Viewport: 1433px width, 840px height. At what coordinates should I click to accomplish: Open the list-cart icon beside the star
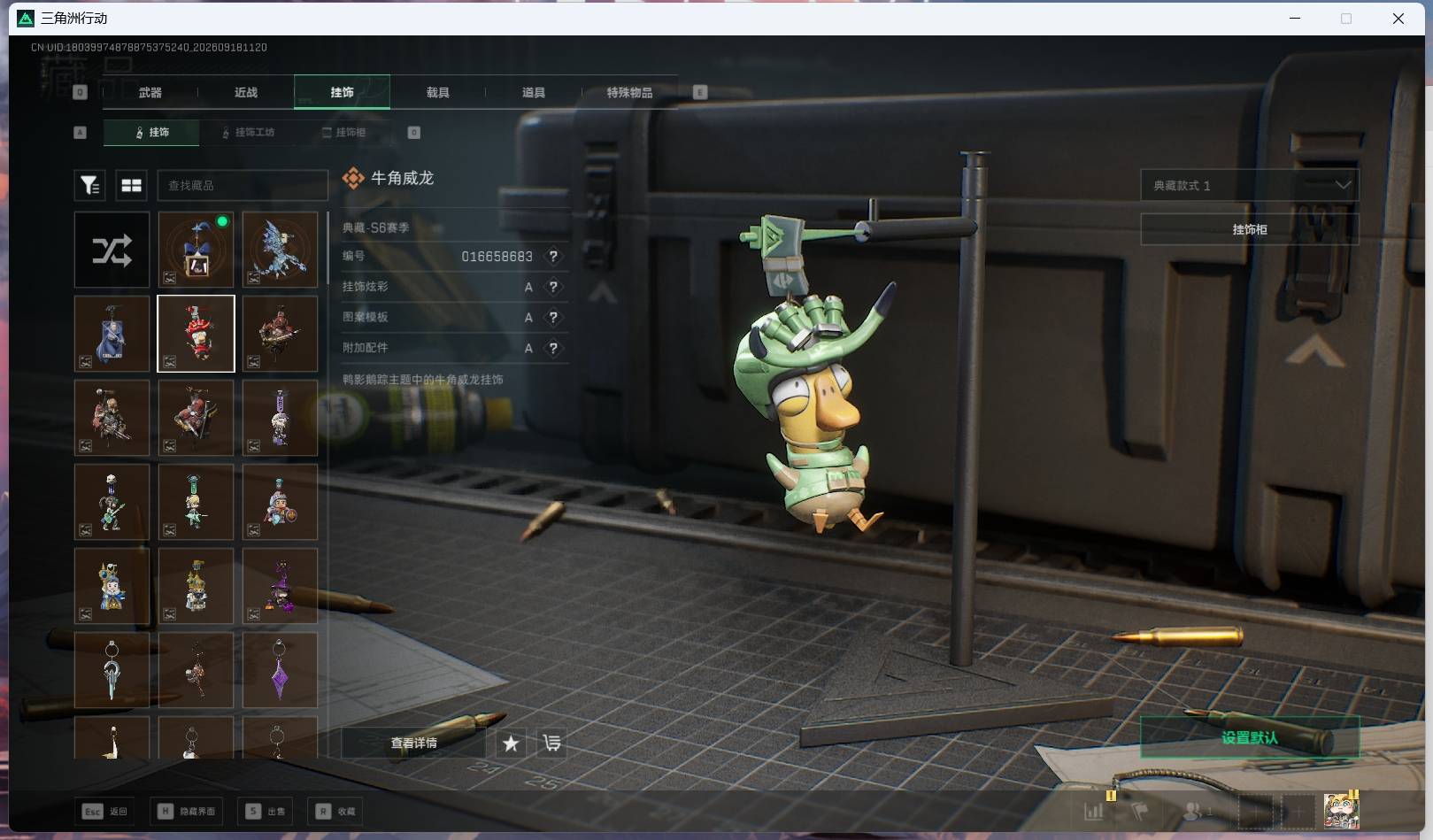[551, 744]
